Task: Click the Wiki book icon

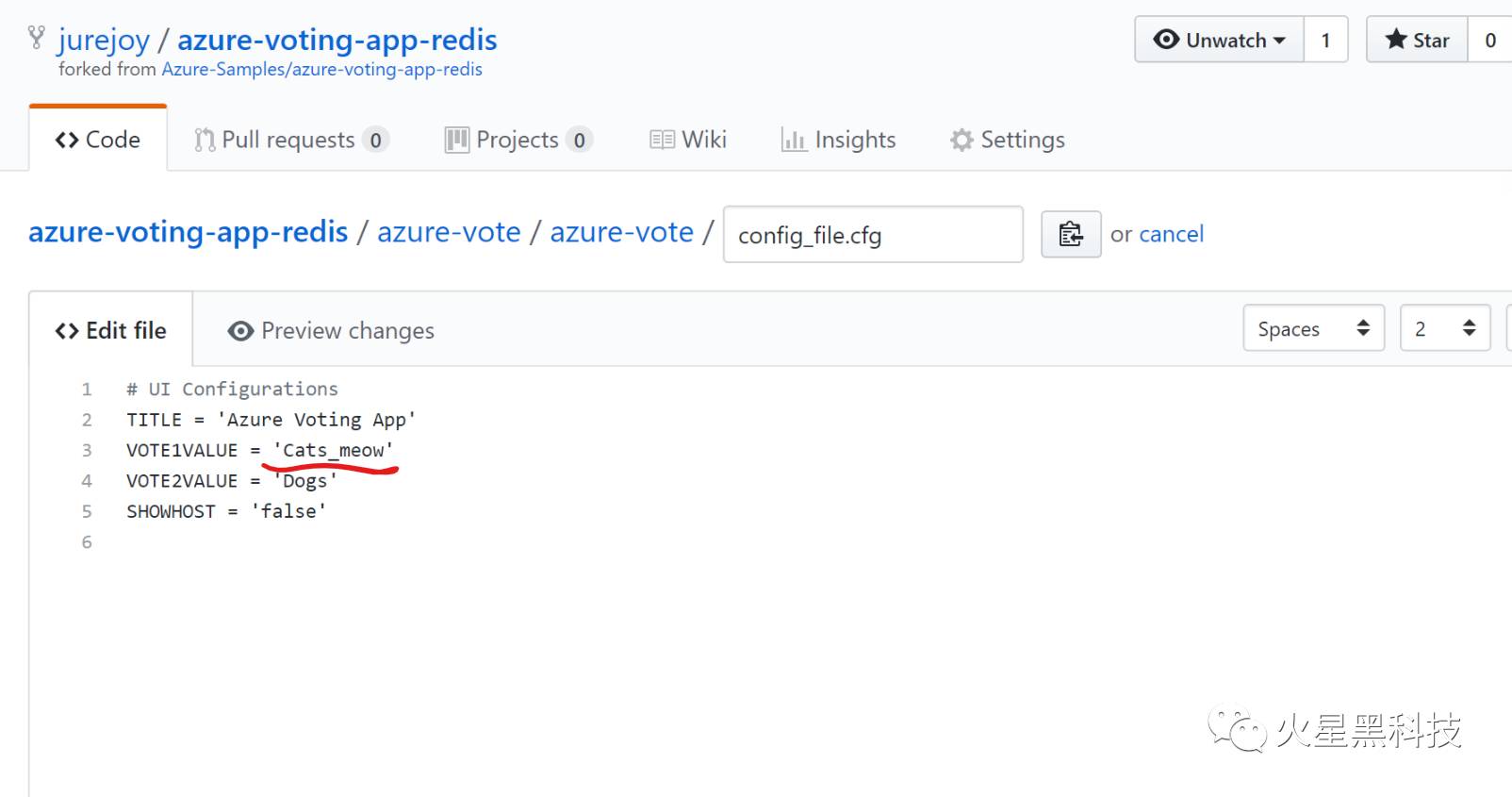Action: (x=662, y=140)
